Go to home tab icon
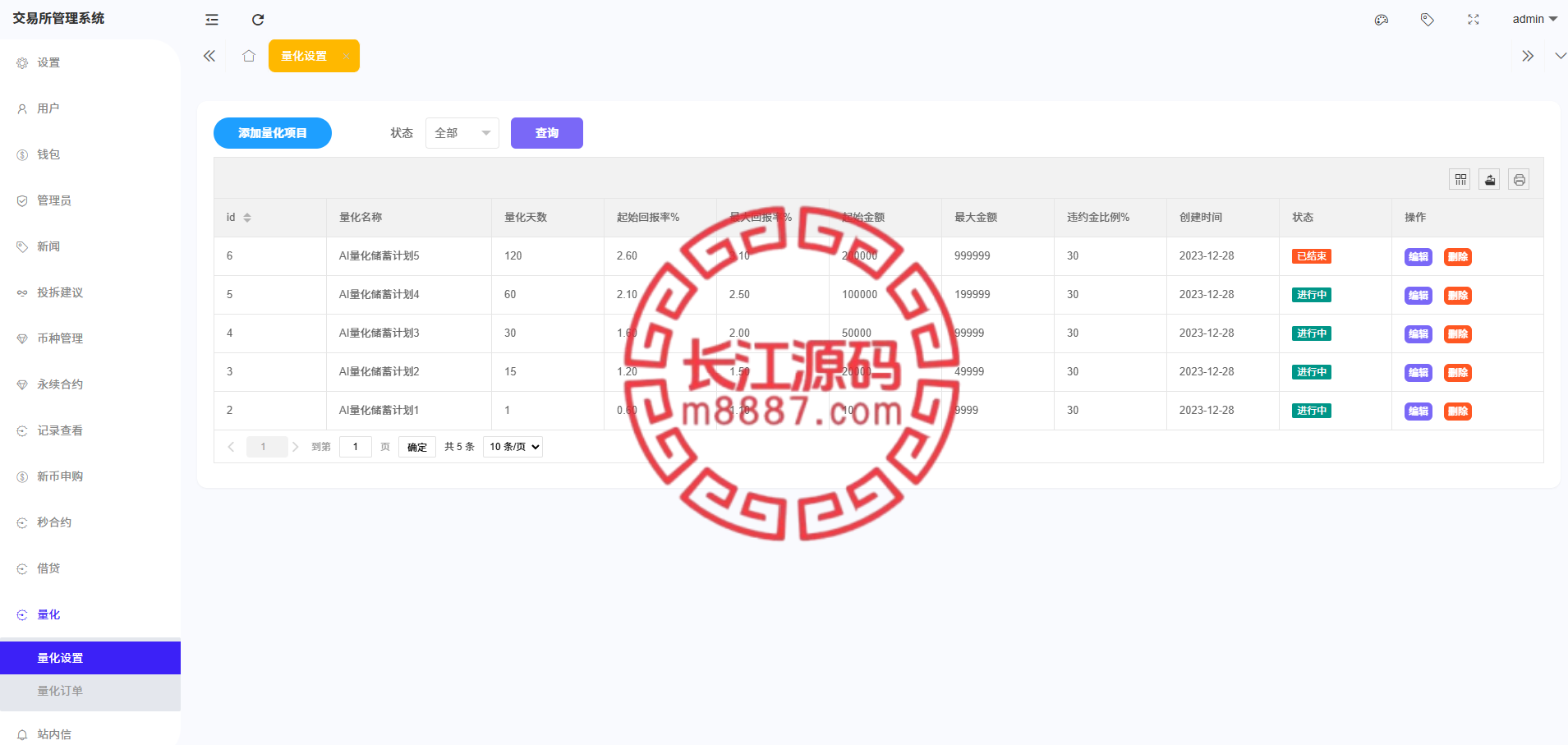The width and height of the screenshot is (1568, 745). coord(249,56)
